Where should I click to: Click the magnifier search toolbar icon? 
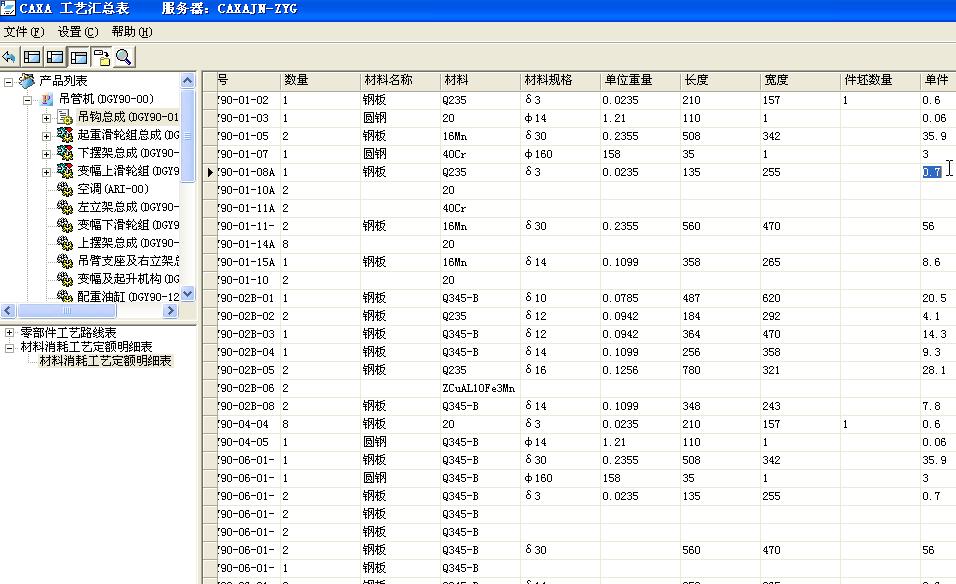click(124, 57)
